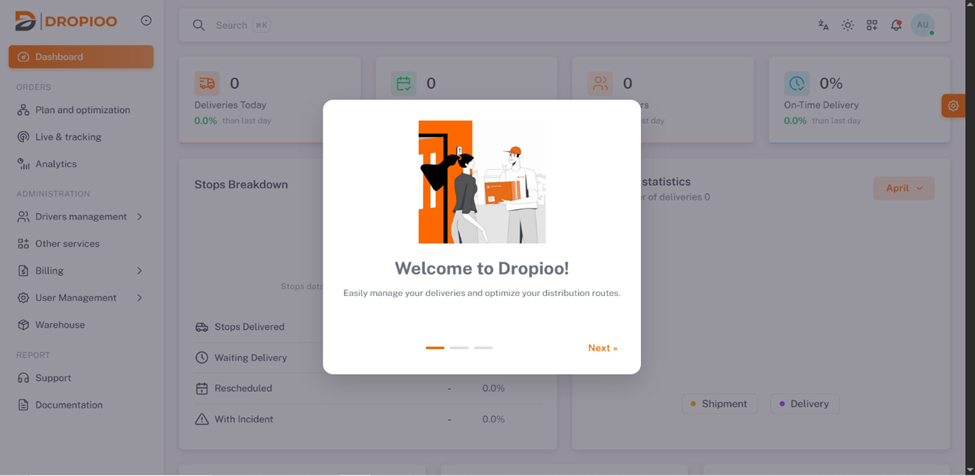Toggle the Shipment legend item
Viewport: 975px width, 476px height.
(719, 404)
